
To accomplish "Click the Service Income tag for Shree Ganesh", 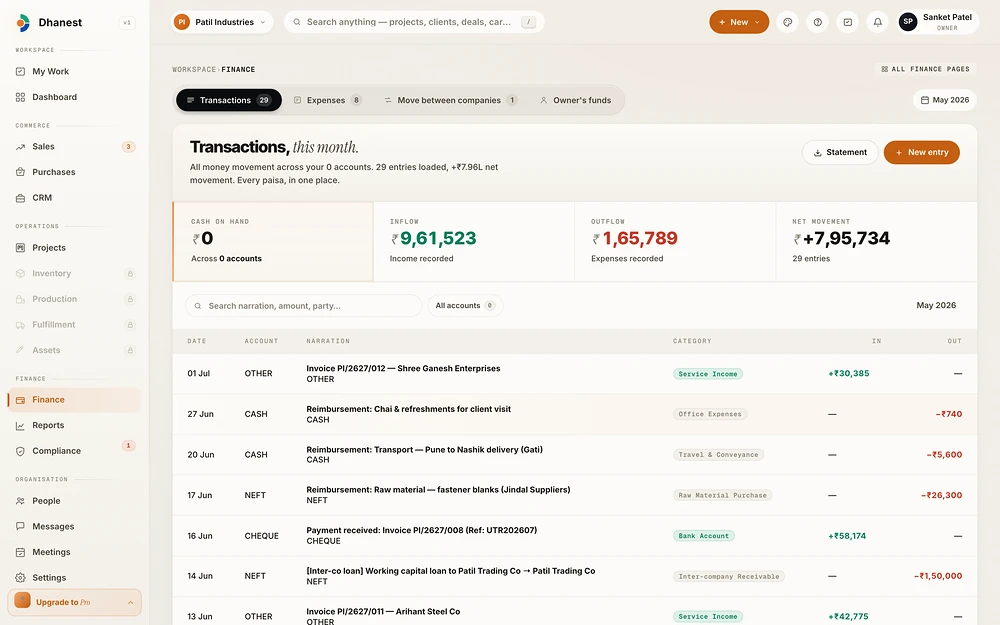I will click(707, 374).
